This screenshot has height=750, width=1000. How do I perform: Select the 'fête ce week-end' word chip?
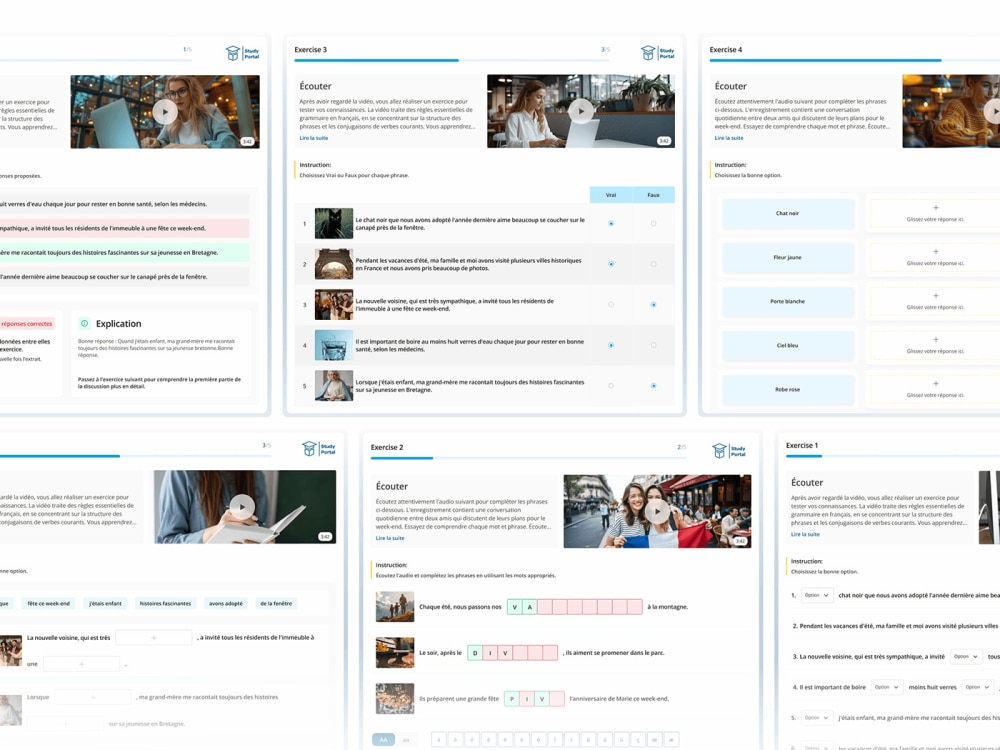[48, 603]
